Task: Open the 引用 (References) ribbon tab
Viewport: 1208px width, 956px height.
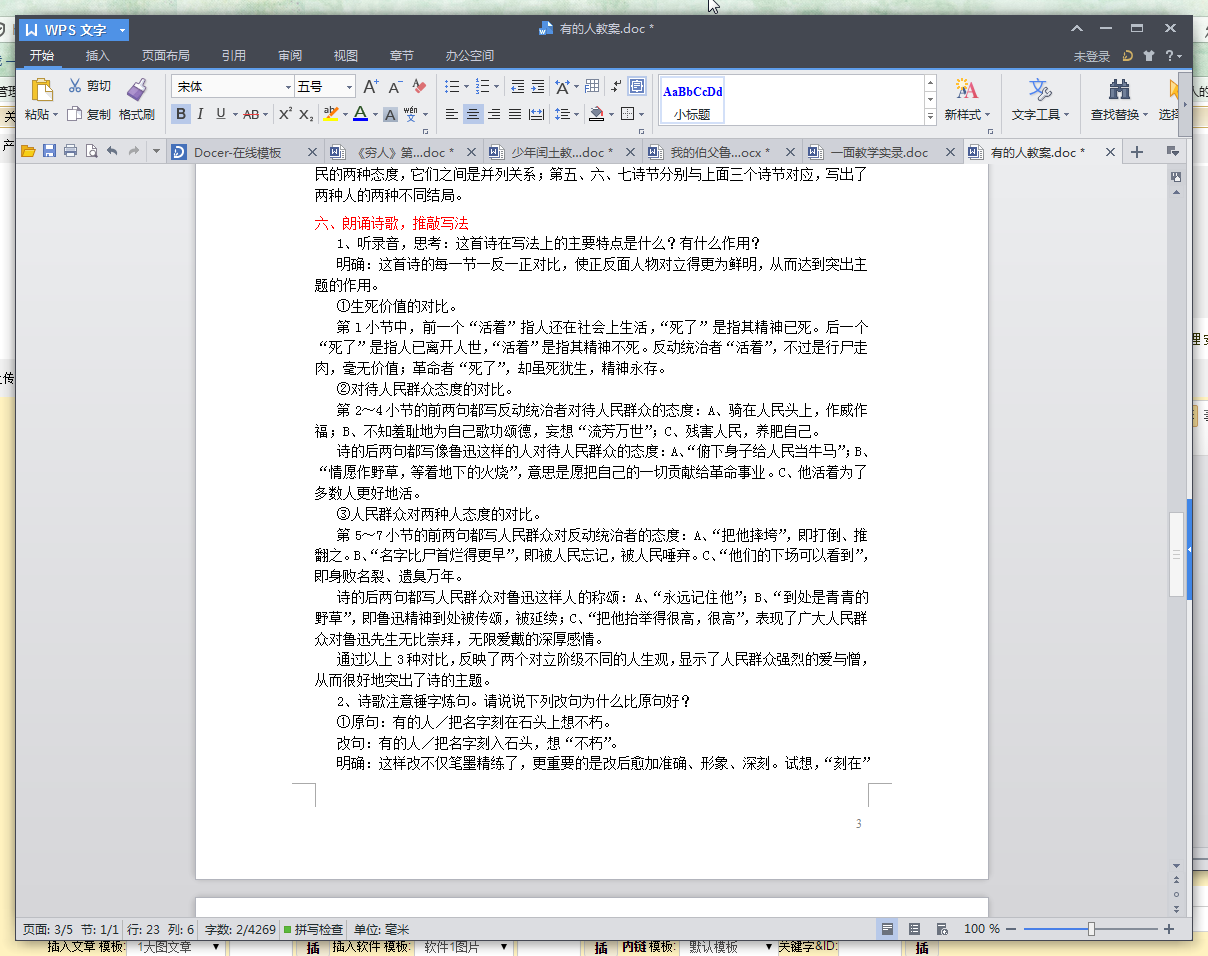Action: [x=234, y=56]
